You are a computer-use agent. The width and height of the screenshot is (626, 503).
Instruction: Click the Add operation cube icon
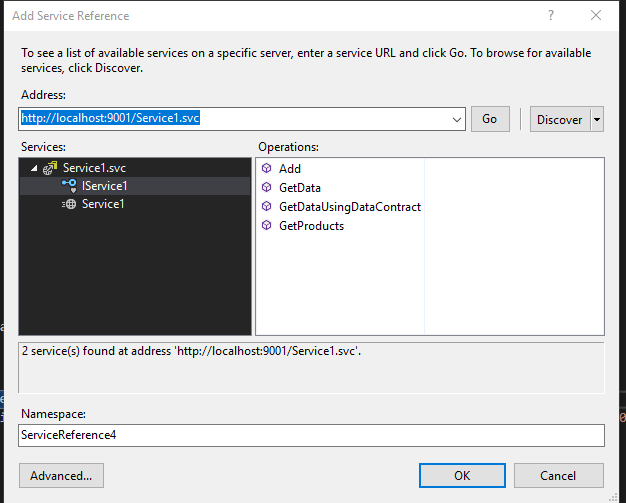[266, 168]
